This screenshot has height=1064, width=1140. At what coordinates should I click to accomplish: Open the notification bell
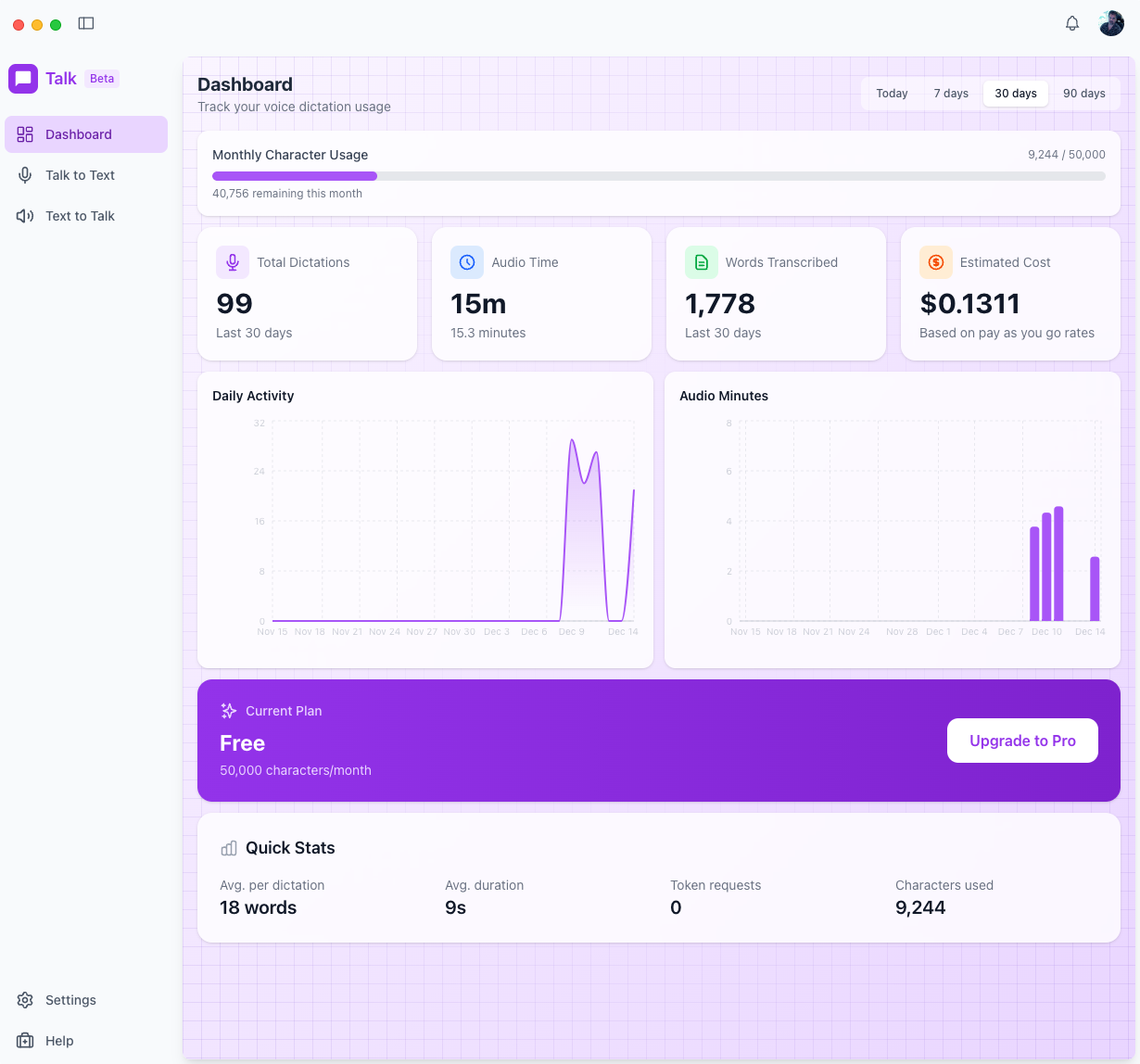click(x=1072, y=23)
